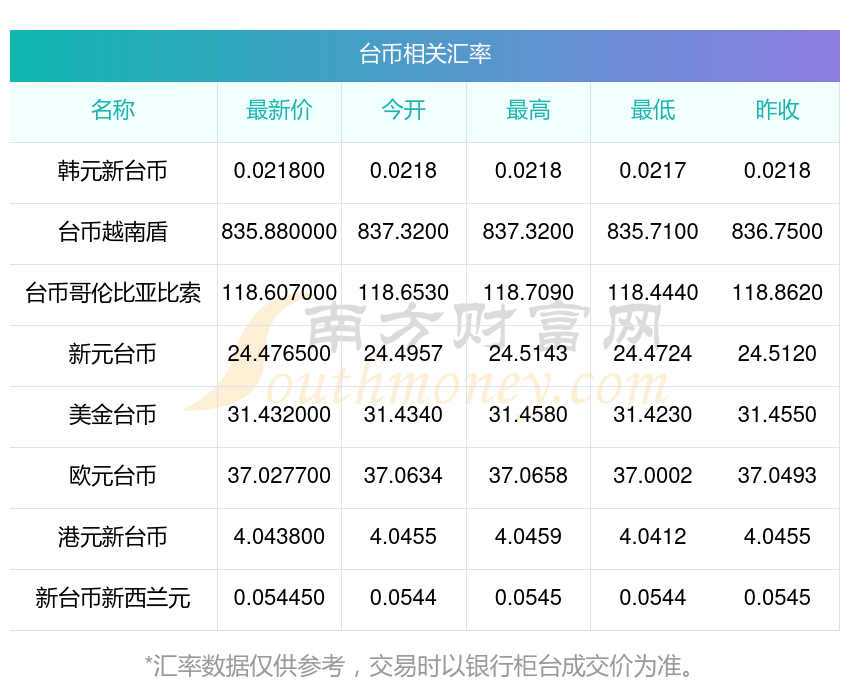Open the 欧元台币 currency pair

[x=113, y=476]
